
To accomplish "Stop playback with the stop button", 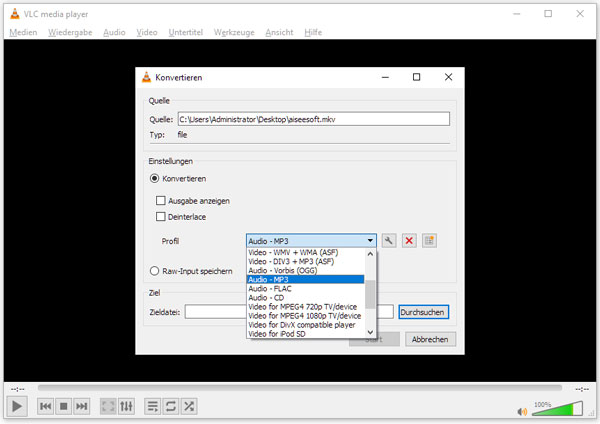I will (x=64, y=406).
